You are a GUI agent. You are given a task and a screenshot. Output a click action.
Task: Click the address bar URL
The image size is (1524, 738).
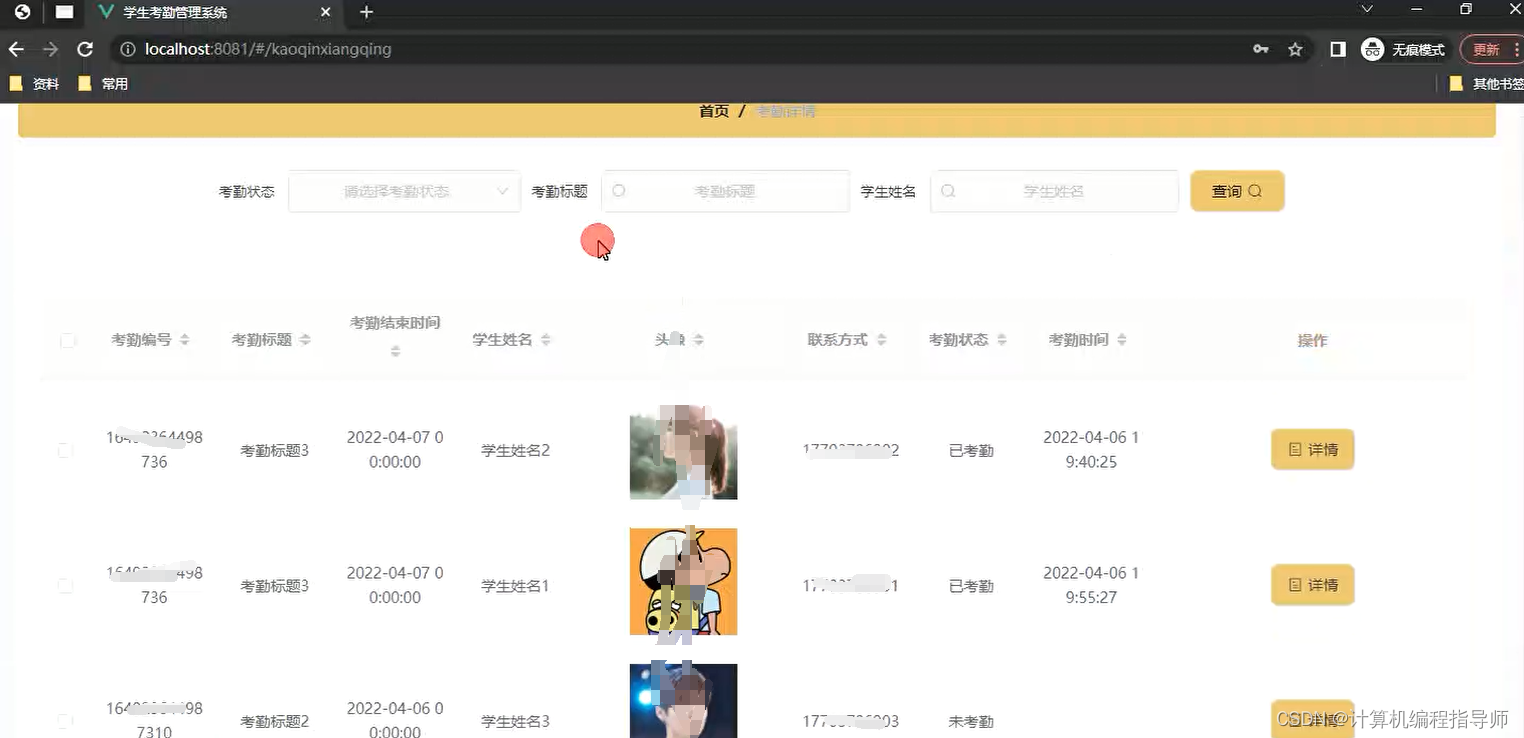268,49
